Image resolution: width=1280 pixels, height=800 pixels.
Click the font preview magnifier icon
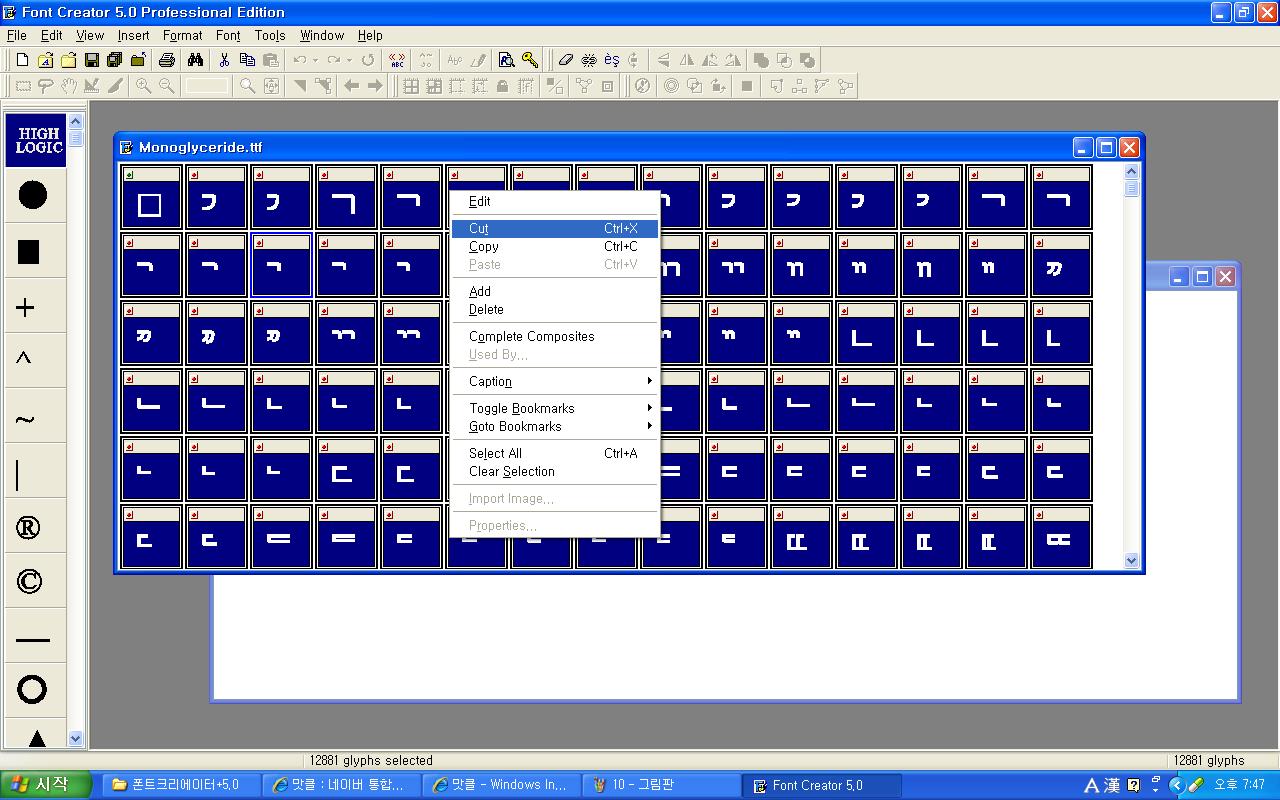(507, 60)
